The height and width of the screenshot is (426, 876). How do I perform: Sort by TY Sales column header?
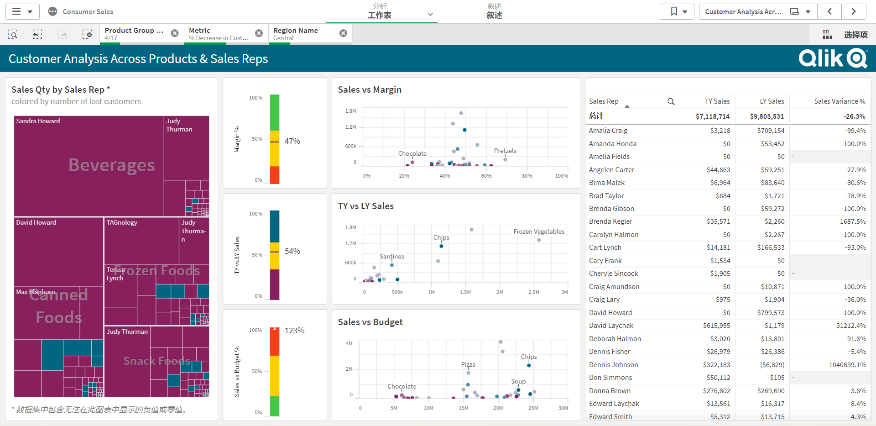click(717, 102)
